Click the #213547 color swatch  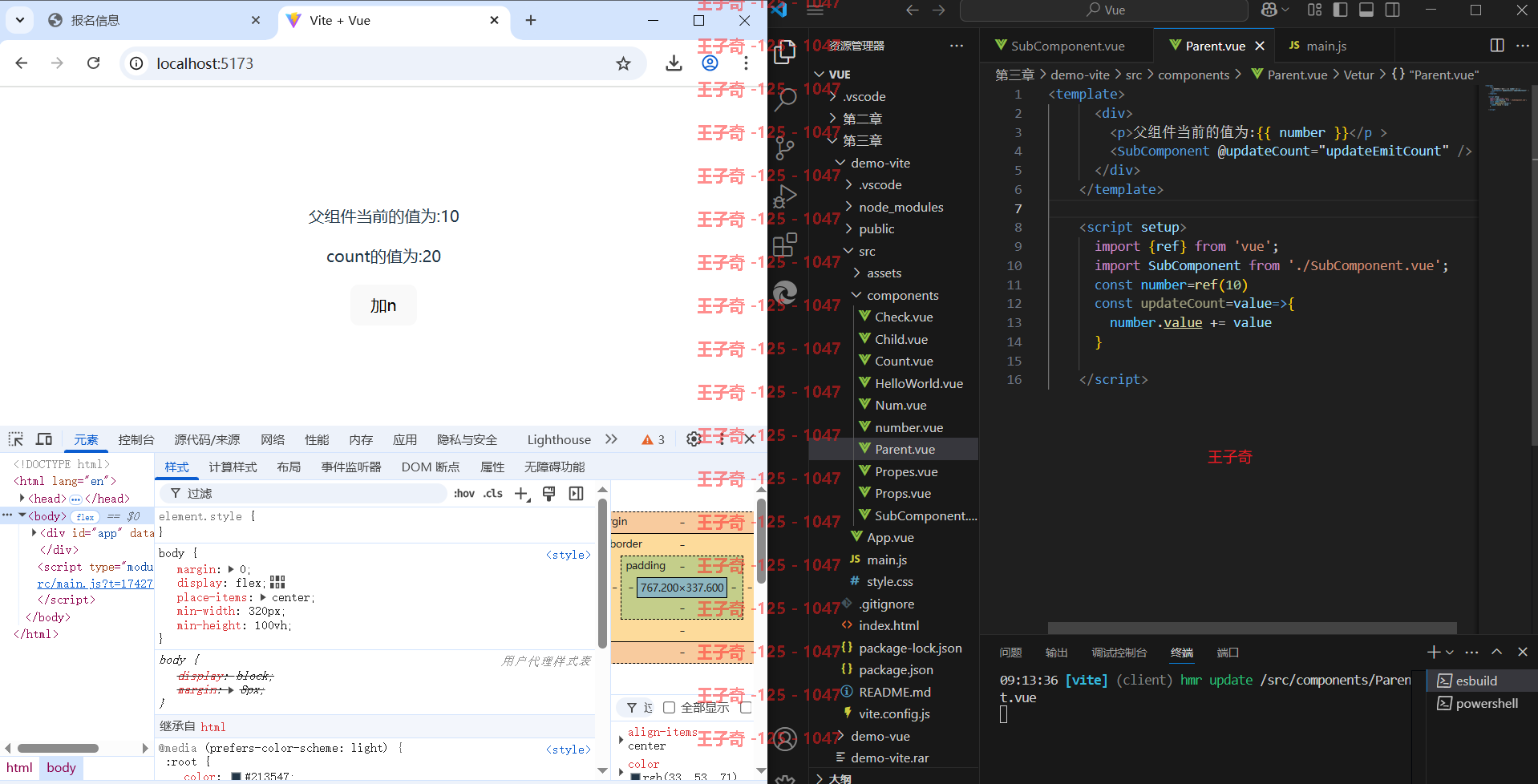236,776
